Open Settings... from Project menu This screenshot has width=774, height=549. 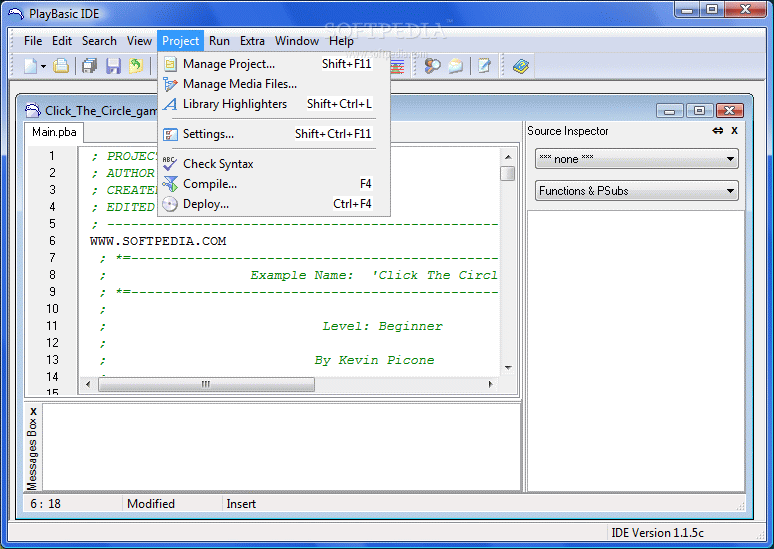click(x=273, y=134)
